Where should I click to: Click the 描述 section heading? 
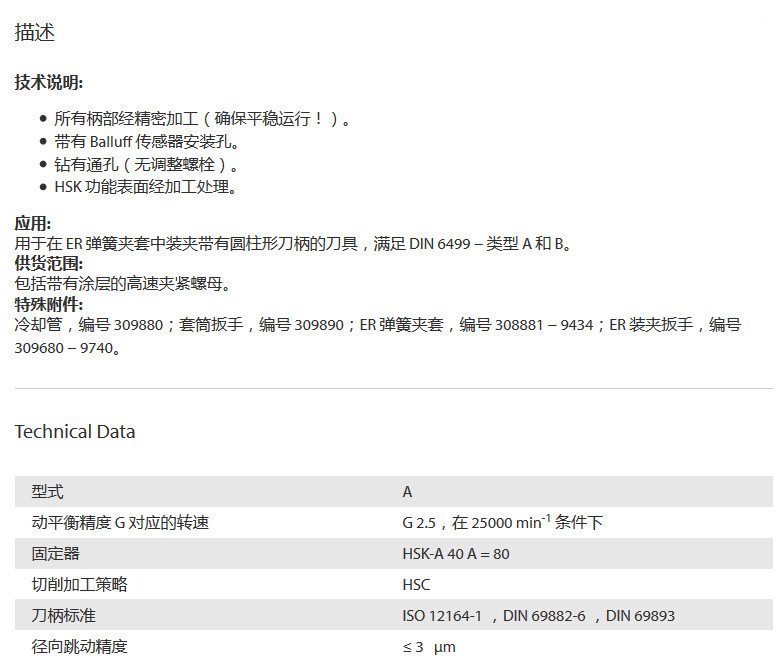click(35, 33)
